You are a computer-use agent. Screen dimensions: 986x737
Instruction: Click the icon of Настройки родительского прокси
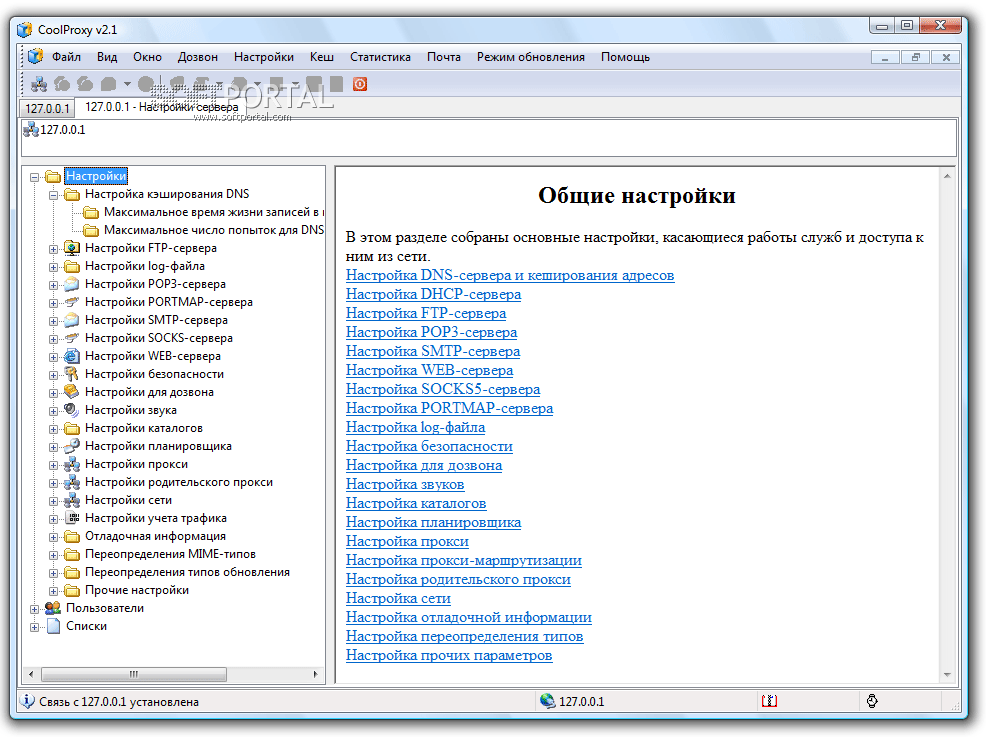coord(72,482)
